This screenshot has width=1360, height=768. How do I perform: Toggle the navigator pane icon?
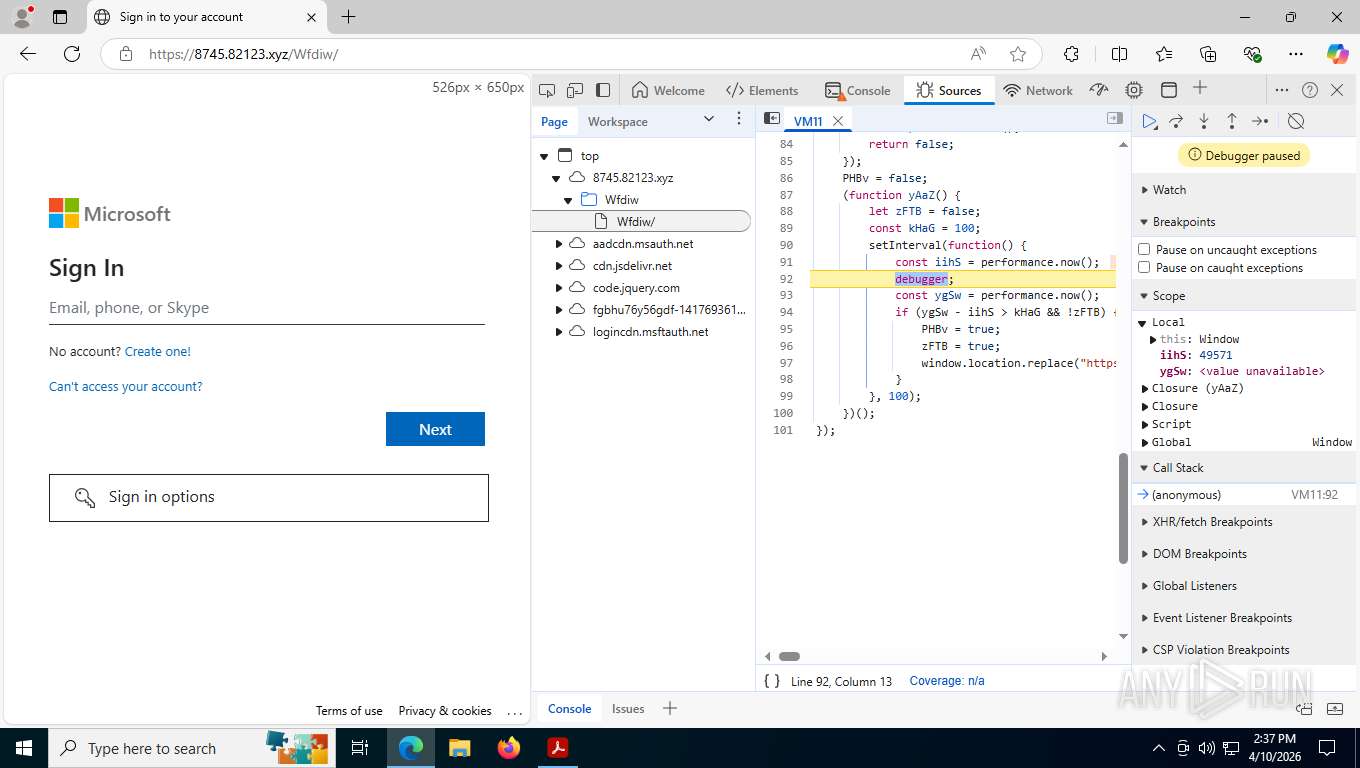pos(771,119)
